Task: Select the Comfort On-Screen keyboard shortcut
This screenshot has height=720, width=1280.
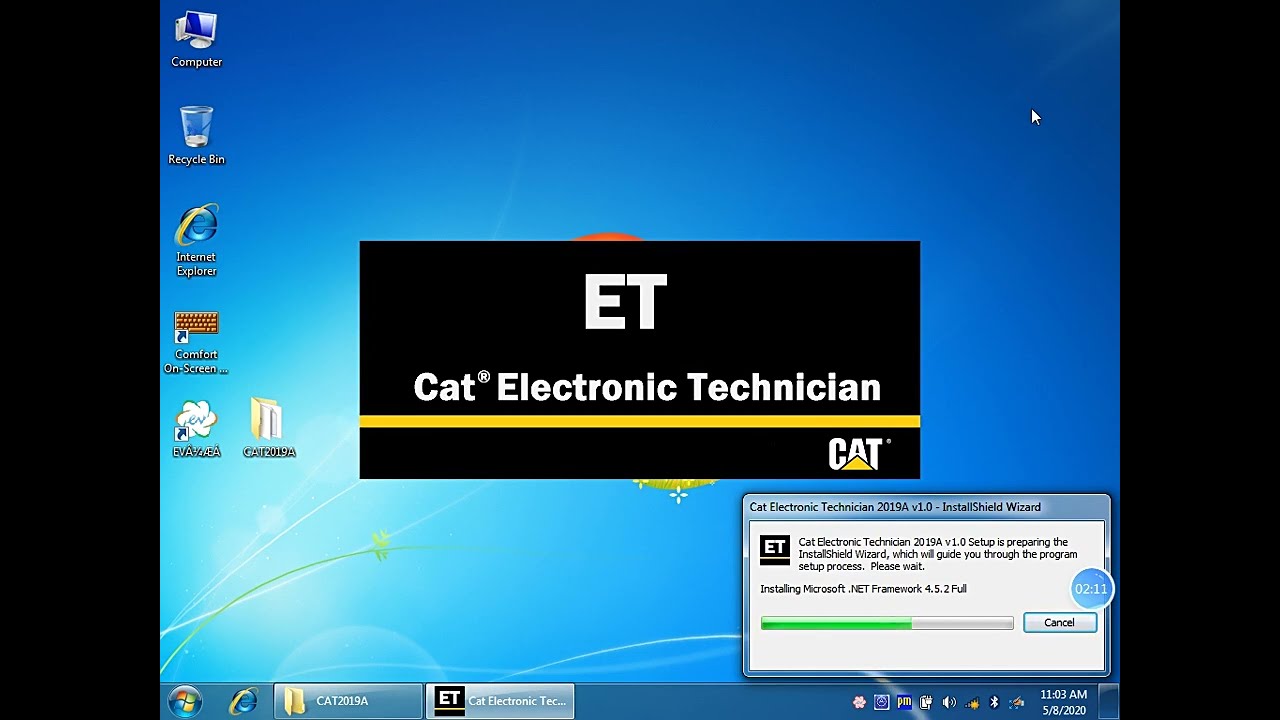Action: pyautogui.click(x=196, y=342)
